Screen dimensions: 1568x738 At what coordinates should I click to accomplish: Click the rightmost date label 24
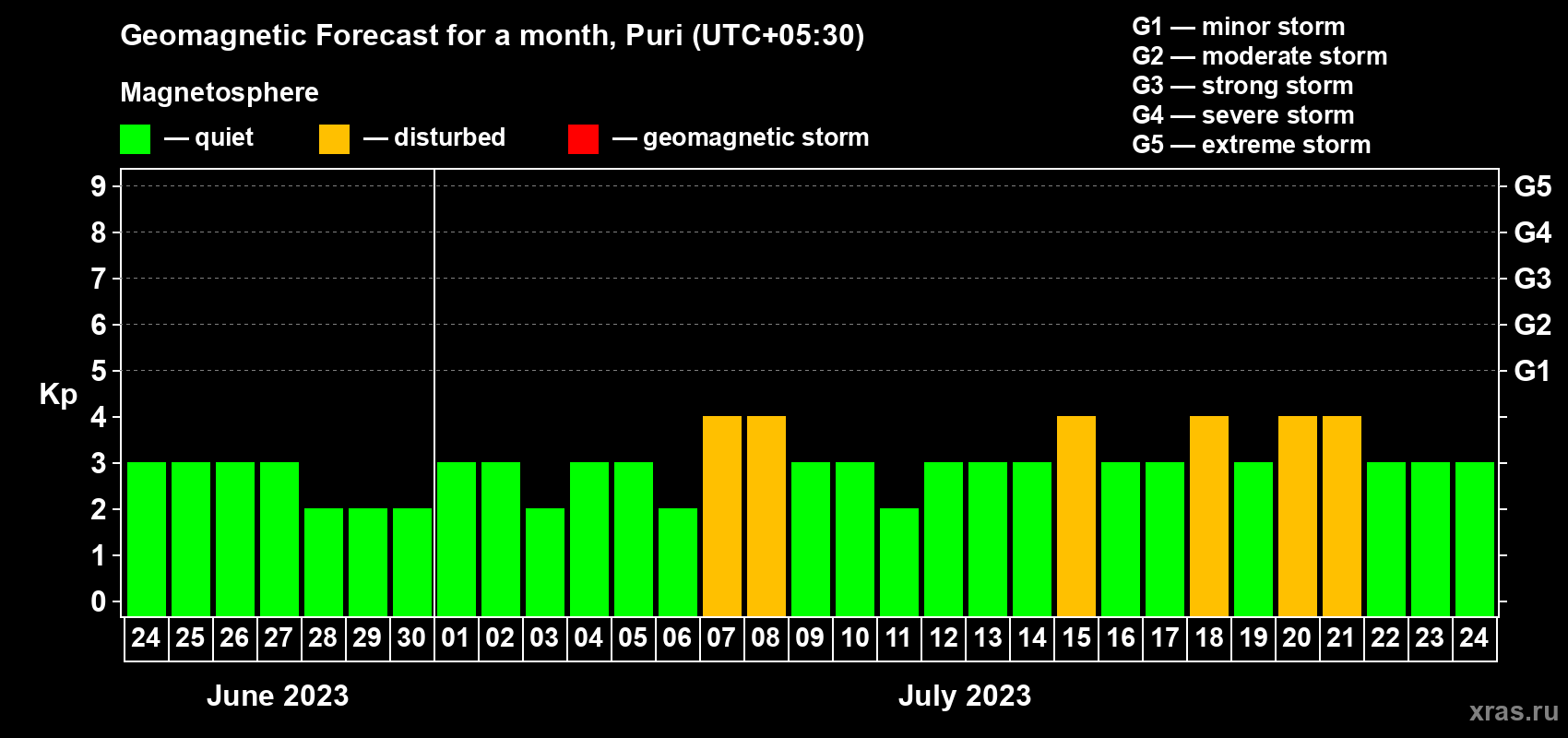1474,638
